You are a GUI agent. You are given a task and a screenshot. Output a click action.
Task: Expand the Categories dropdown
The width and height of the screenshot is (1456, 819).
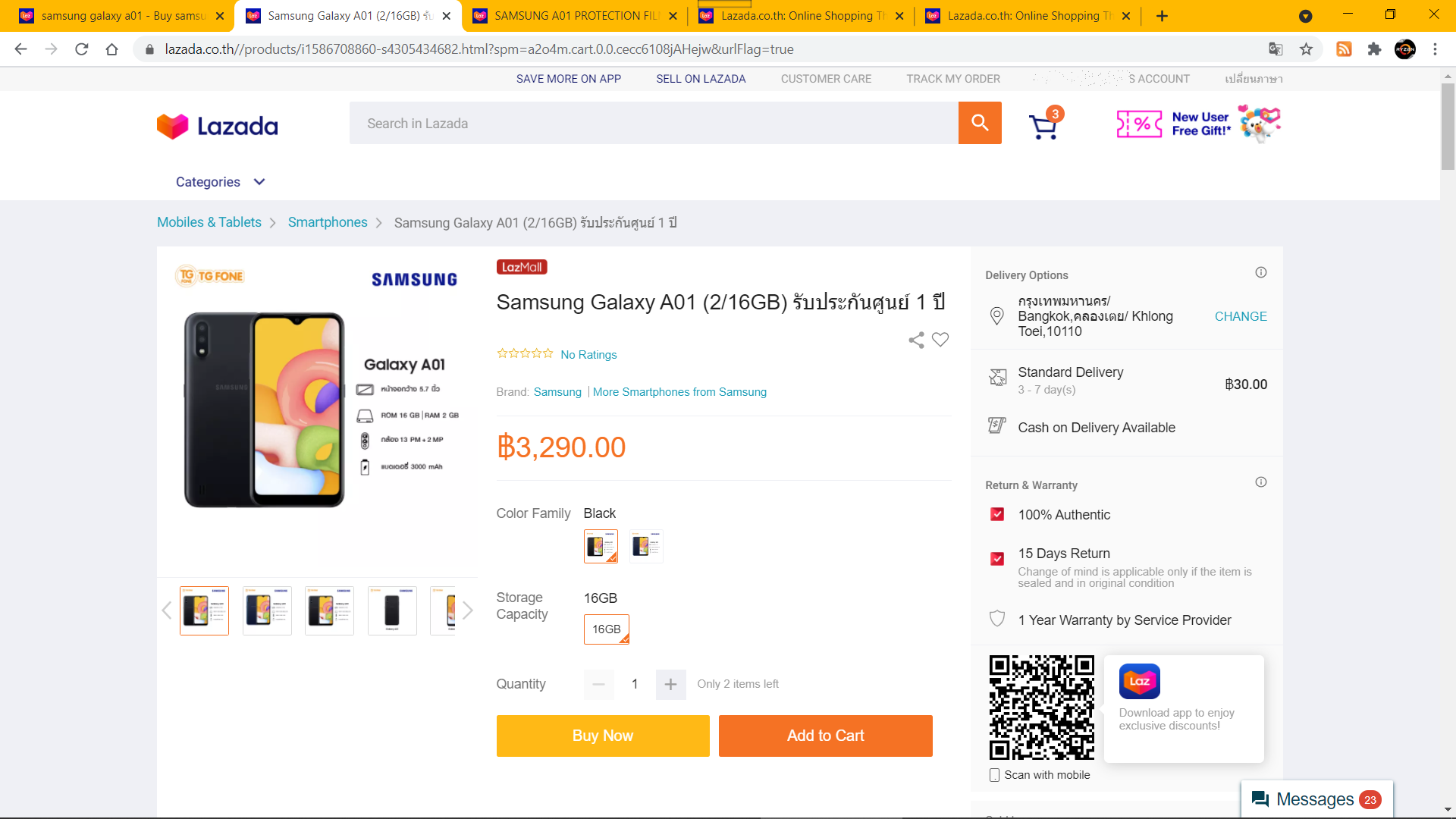pyautogui.click(x=220, y=182)
